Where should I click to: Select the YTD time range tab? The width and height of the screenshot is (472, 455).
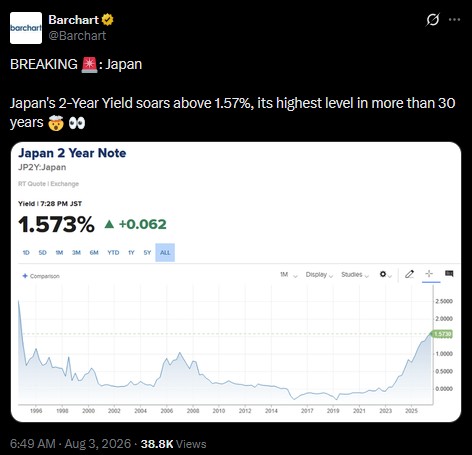pyautogui.click(x=113, y=253)
